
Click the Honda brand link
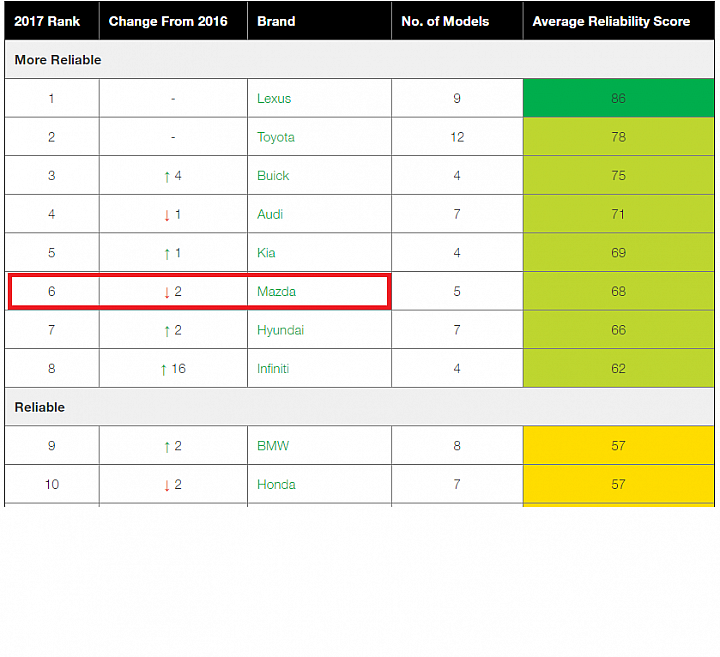(x=276, y=484)
